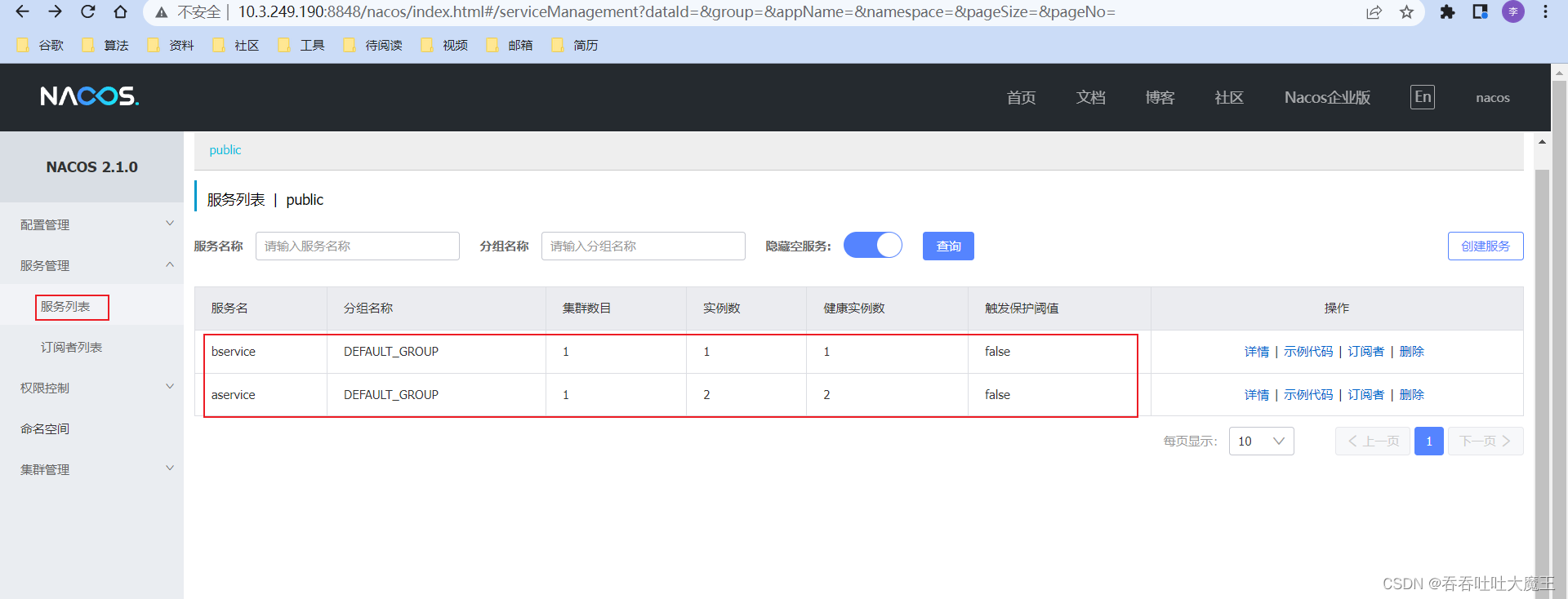Toggle the 隐藏空服务 switch
Screen dimensions: 1568x599
(873, 245)
